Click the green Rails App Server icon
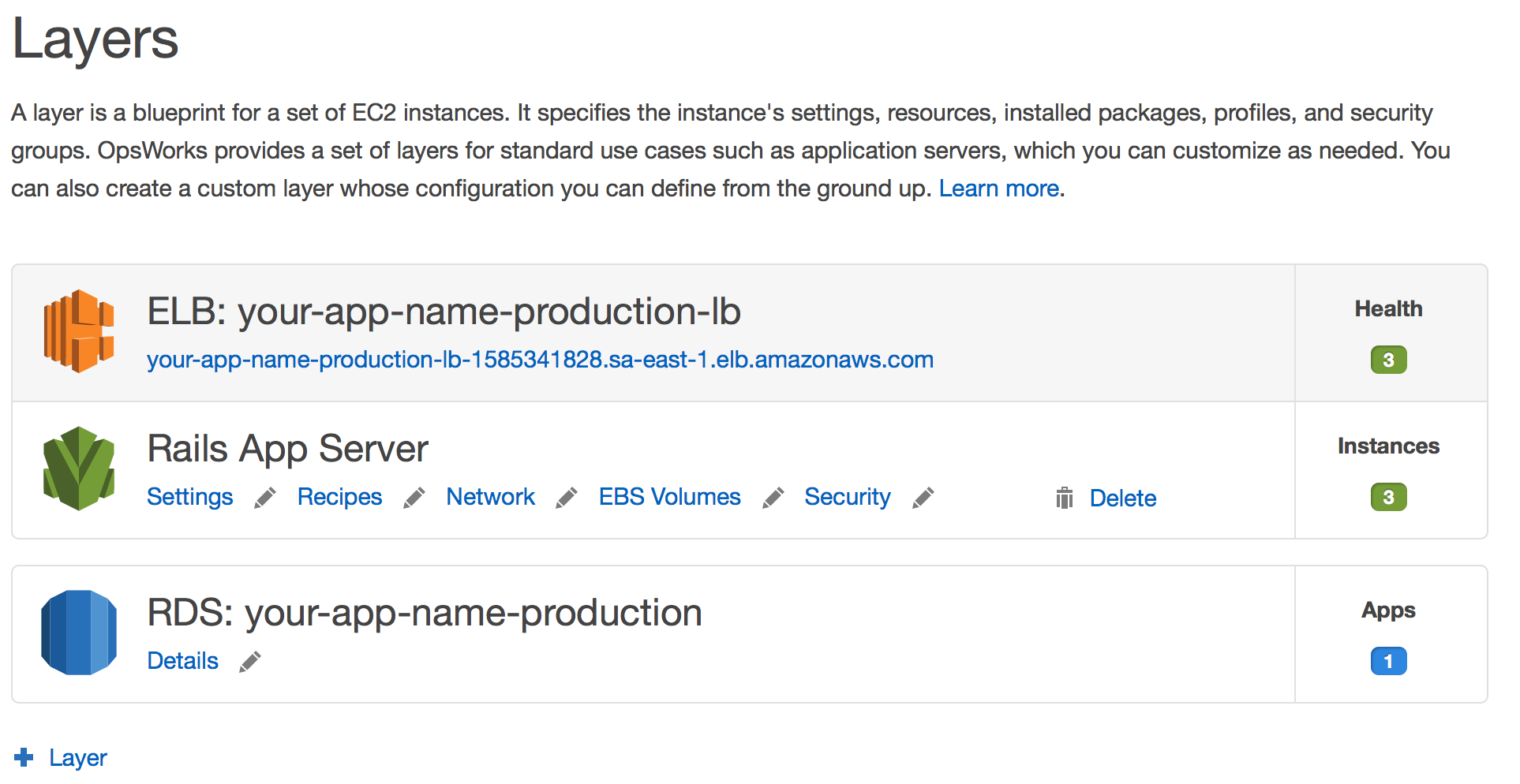This screenshot has height=784, width=1520. (x=79, y=469)
